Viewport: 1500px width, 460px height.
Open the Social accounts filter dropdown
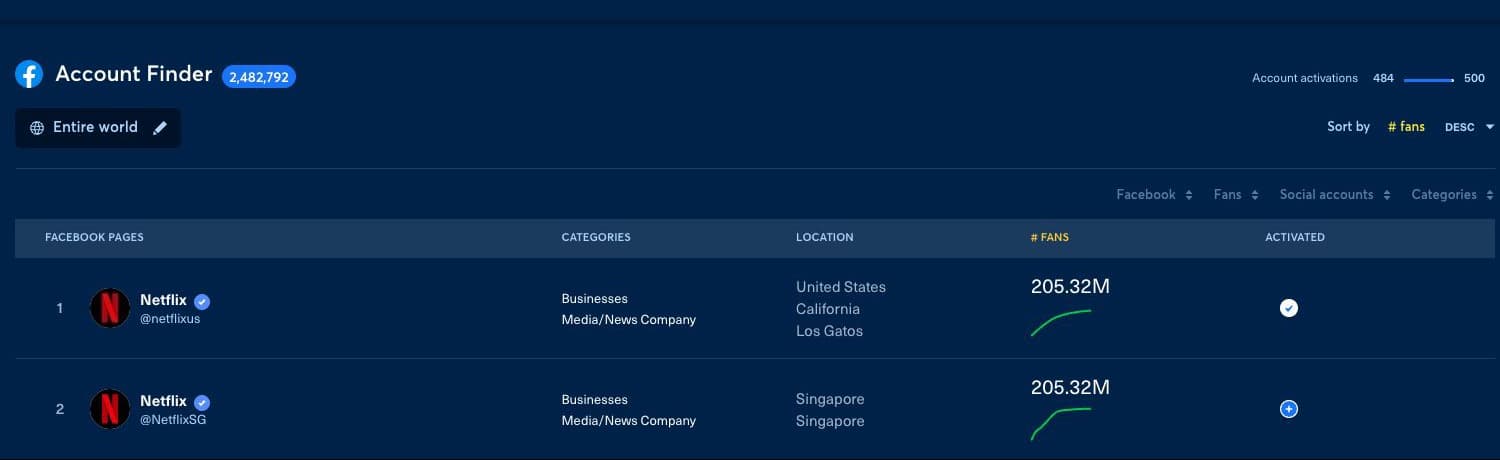[1335, 195]
